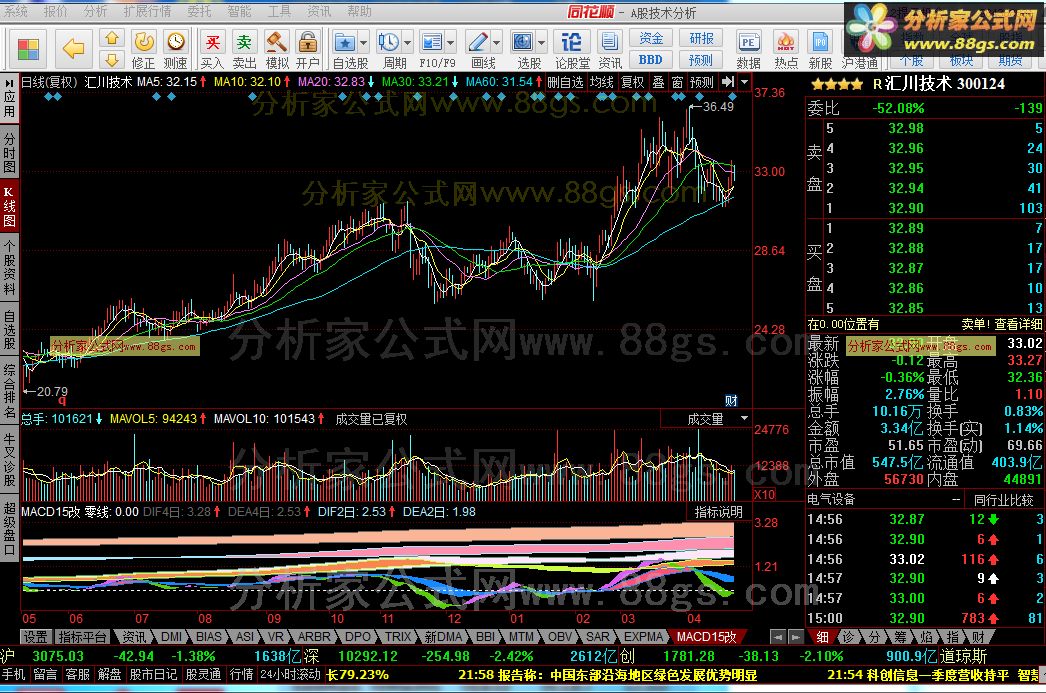Image resolution: width=1046 pixels, height=693 pixels.
Task: Expand the chart header options dropdown arrow
Action: coord(744,82)
